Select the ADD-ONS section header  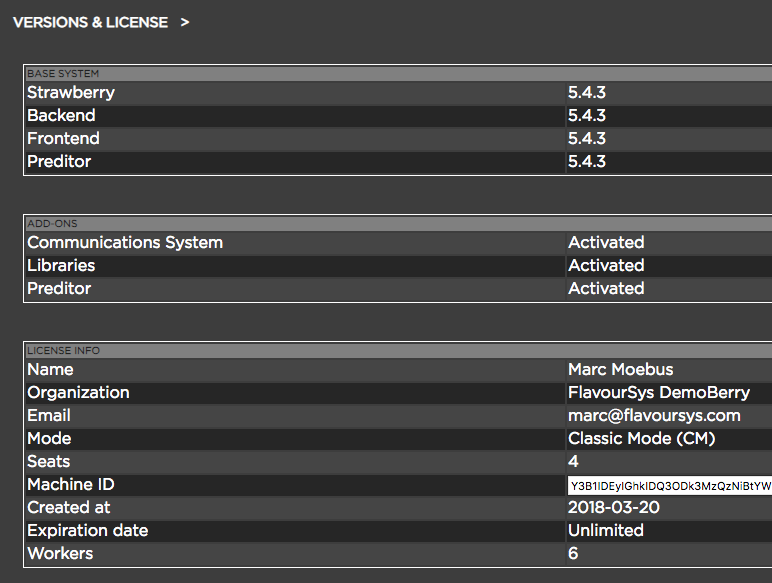[52, 223]
